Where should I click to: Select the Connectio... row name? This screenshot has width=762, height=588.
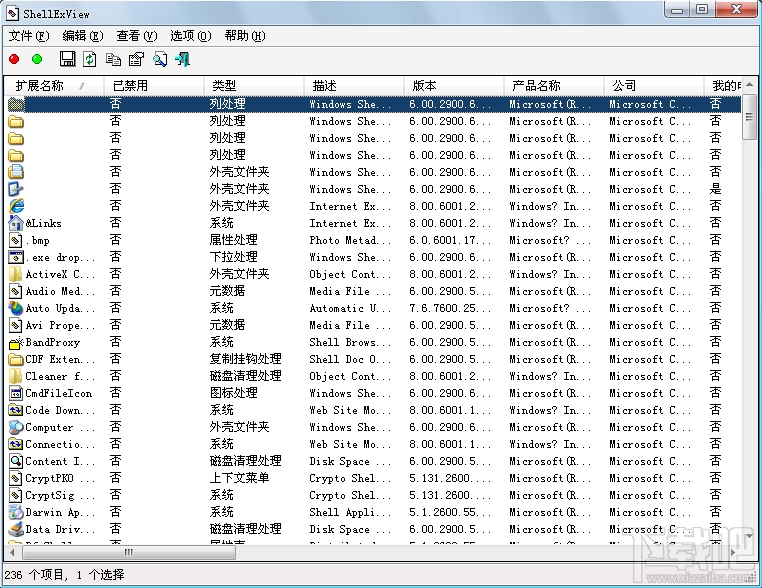pos(60,444)
